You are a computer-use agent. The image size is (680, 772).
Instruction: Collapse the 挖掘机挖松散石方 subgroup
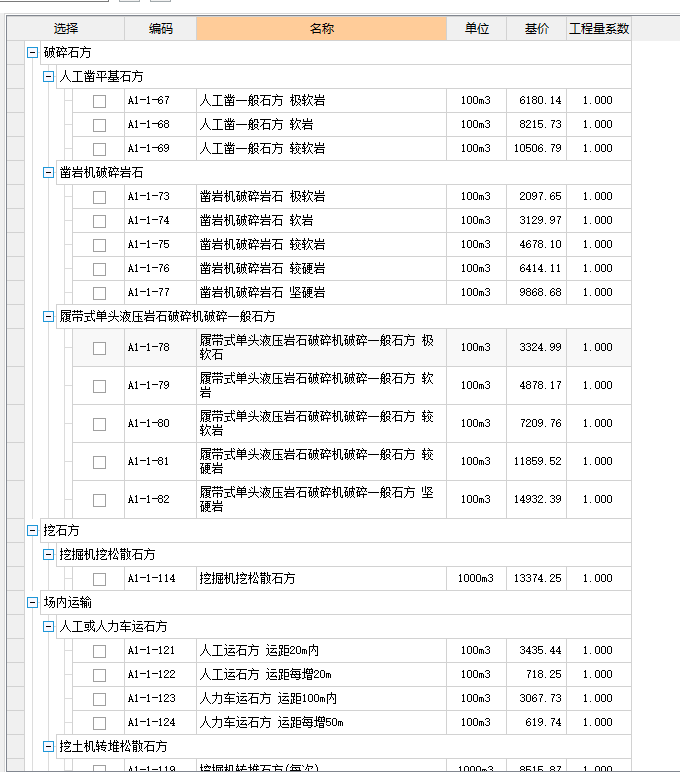point(48,554)
